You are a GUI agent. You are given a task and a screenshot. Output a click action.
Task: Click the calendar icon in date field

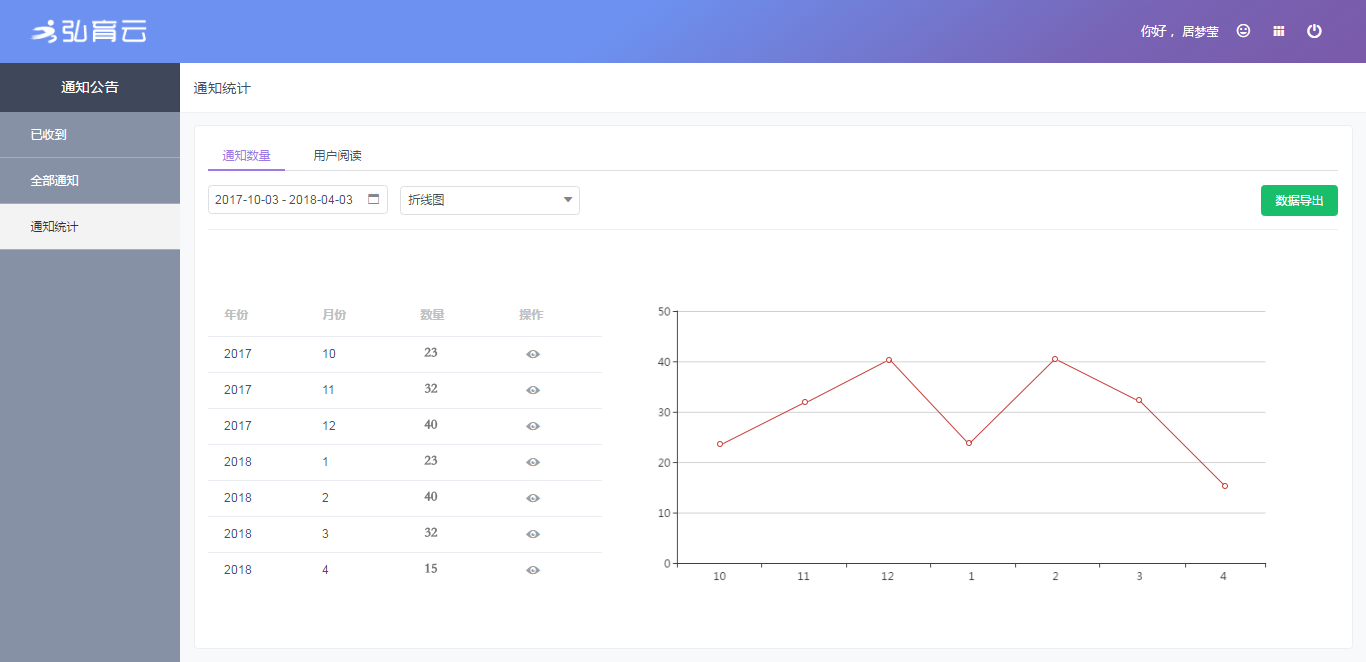(374, 199)
